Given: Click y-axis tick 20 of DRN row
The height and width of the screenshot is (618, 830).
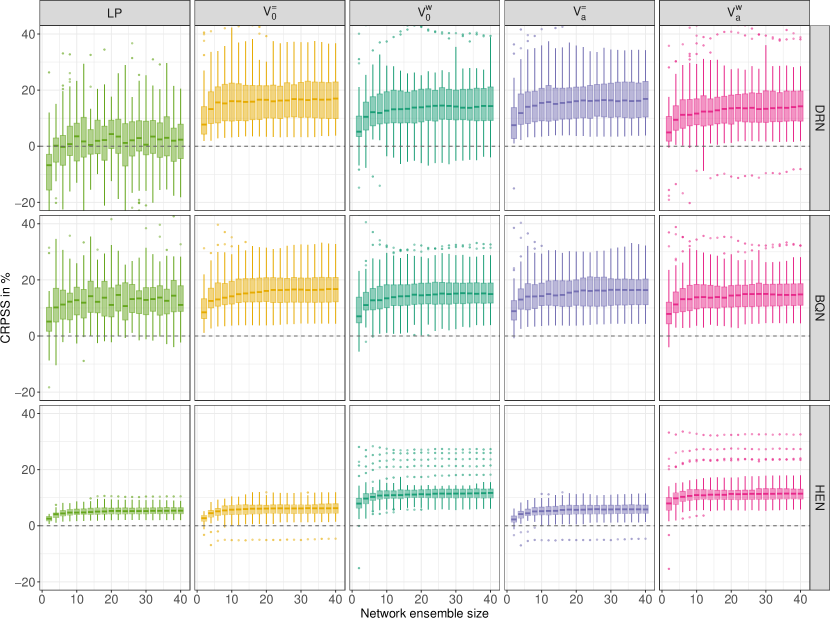Looking at the screenshot, I should tap(29, 90).
